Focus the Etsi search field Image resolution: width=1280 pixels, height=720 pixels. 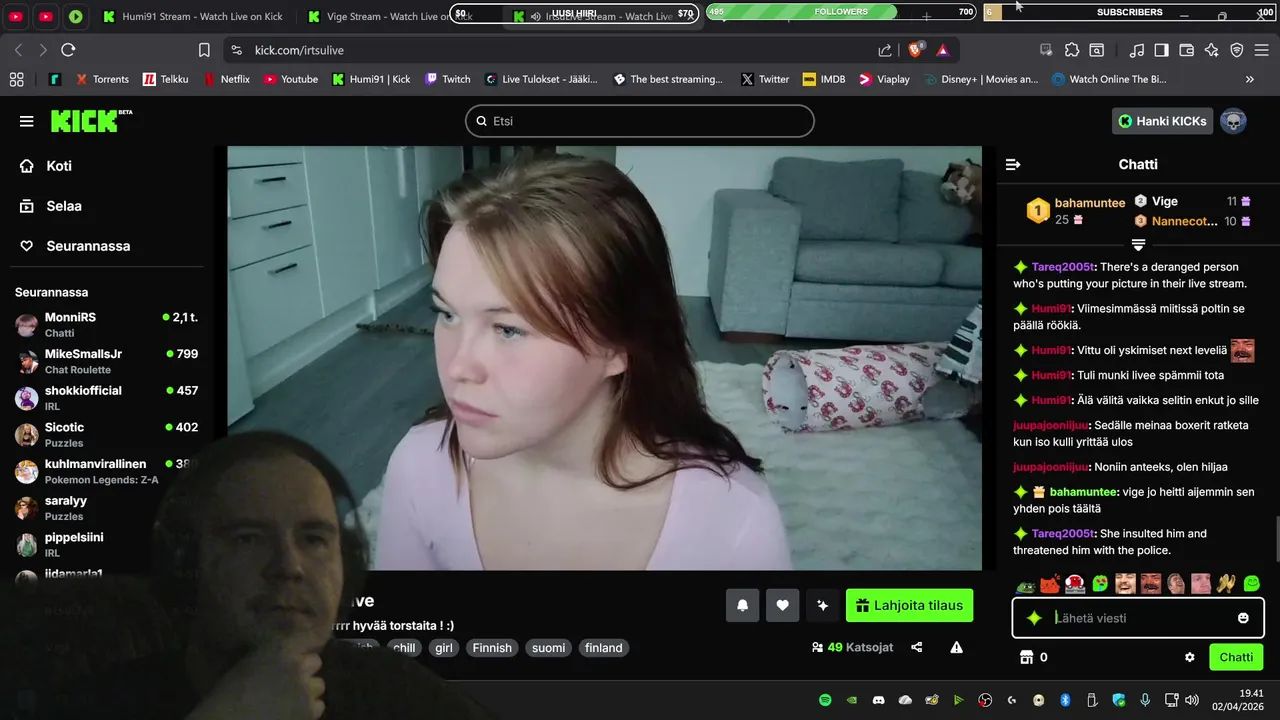click(640, 121)
